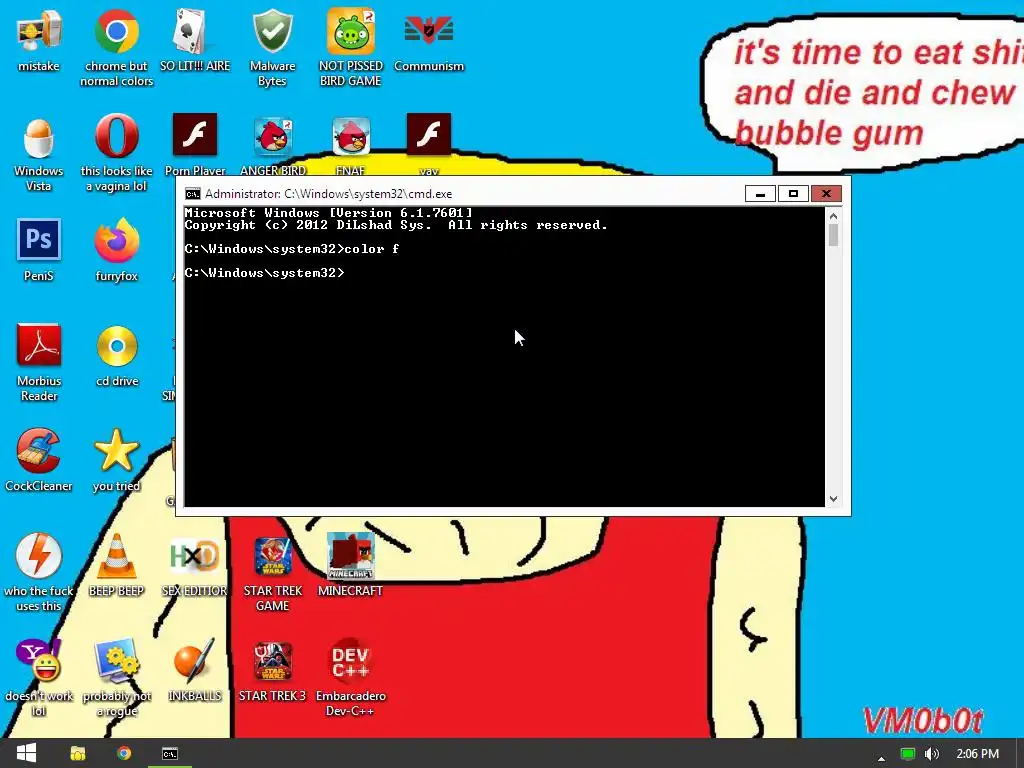This screenshot has width=1024, height=768.
Task: Select the Yahoo 'doesn't work lol' icon
Action: [39, 661]
